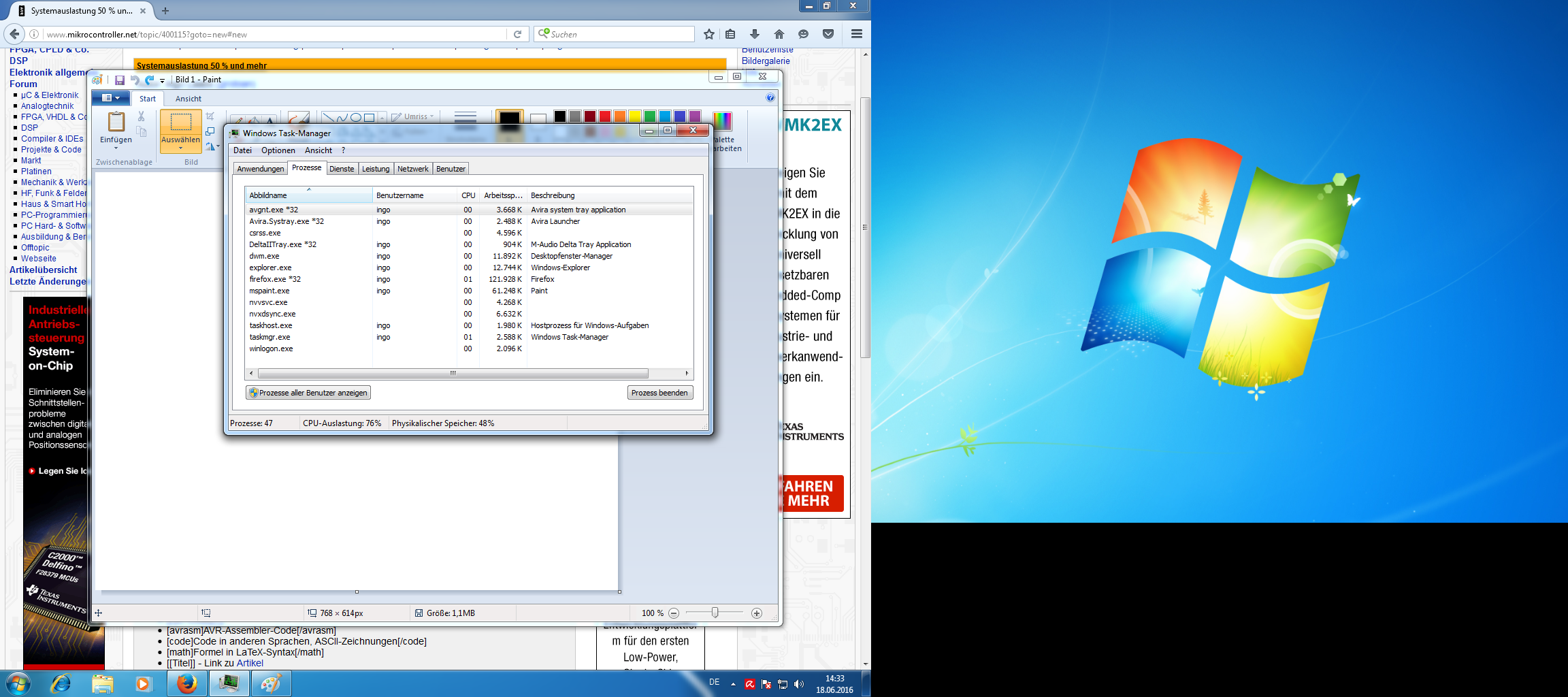Sort processes by the CPU column header
1568x697 pixels.
tap(468, 195)
